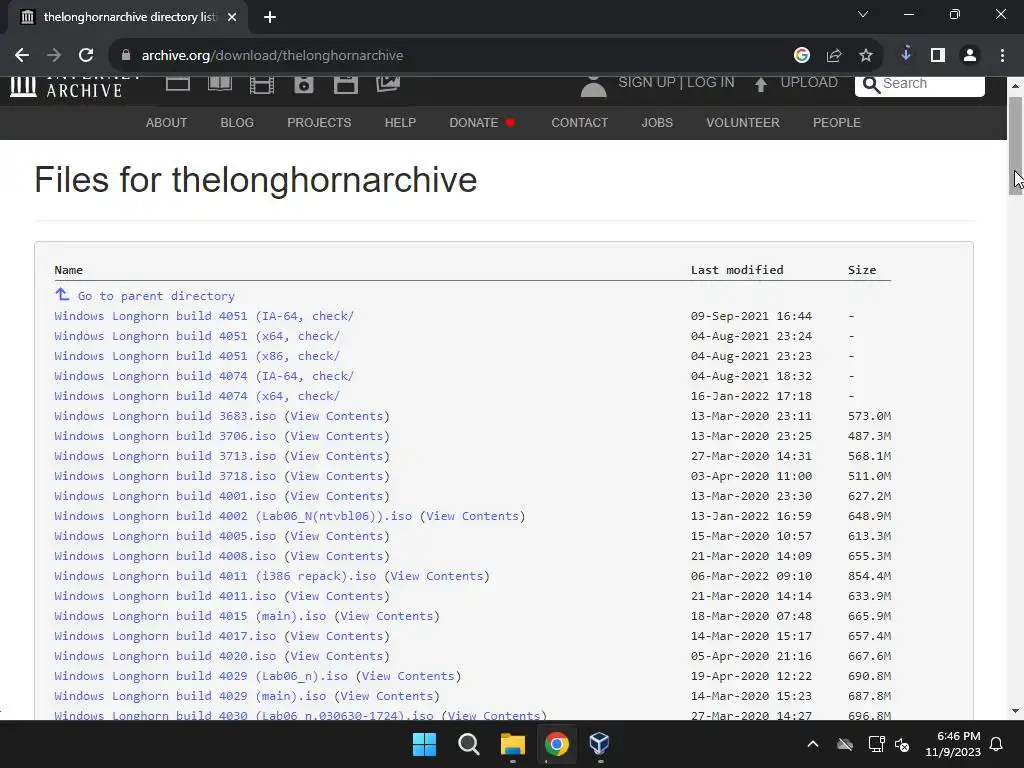Open the taskbar clock and date
The width and height of the screenshot is (1024, 768).
pos(953,744)
